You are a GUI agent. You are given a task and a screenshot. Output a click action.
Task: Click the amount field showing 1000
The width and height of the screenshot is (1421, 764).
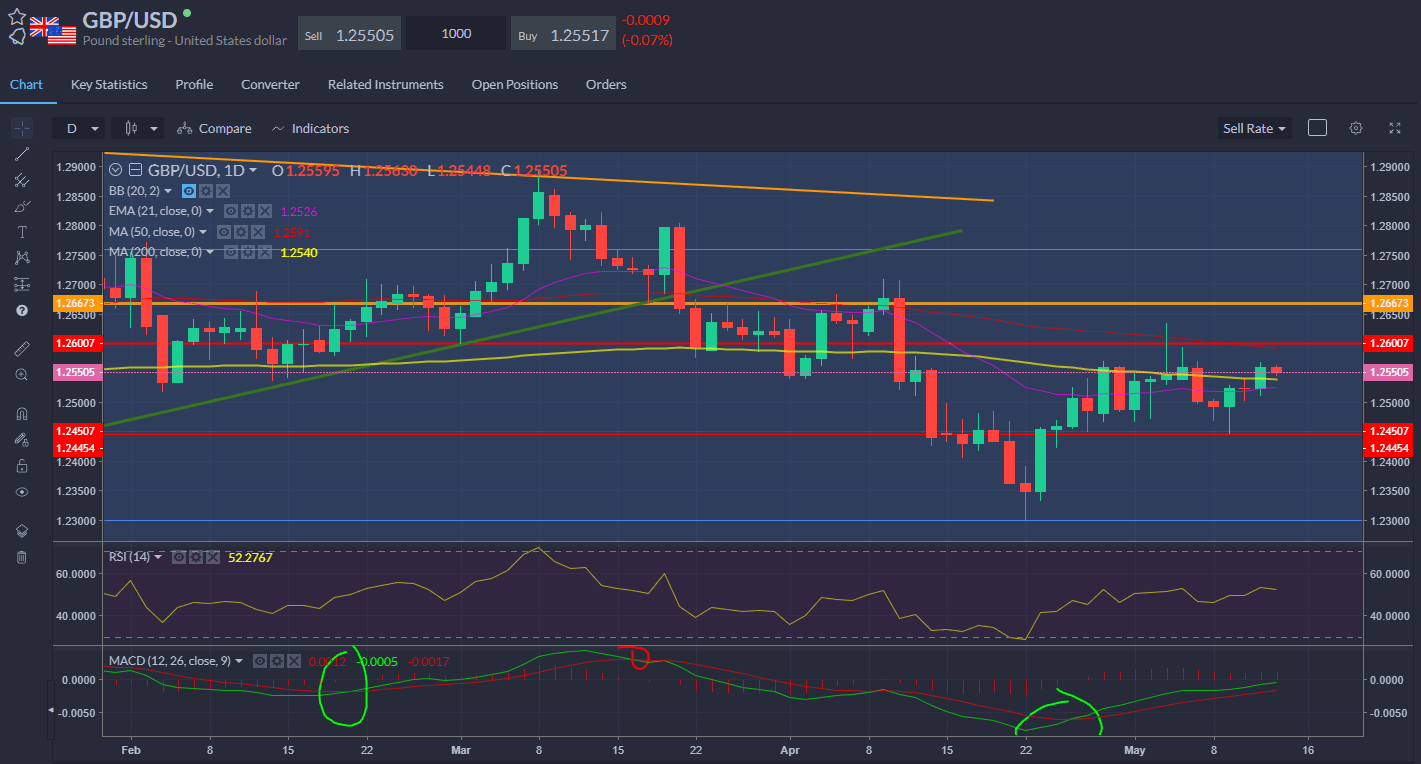tap(456, 34)
